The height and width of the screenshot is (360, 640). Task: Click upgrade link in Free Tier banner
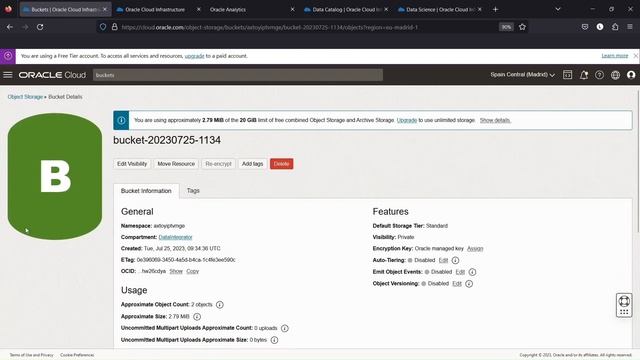(194, 56)
